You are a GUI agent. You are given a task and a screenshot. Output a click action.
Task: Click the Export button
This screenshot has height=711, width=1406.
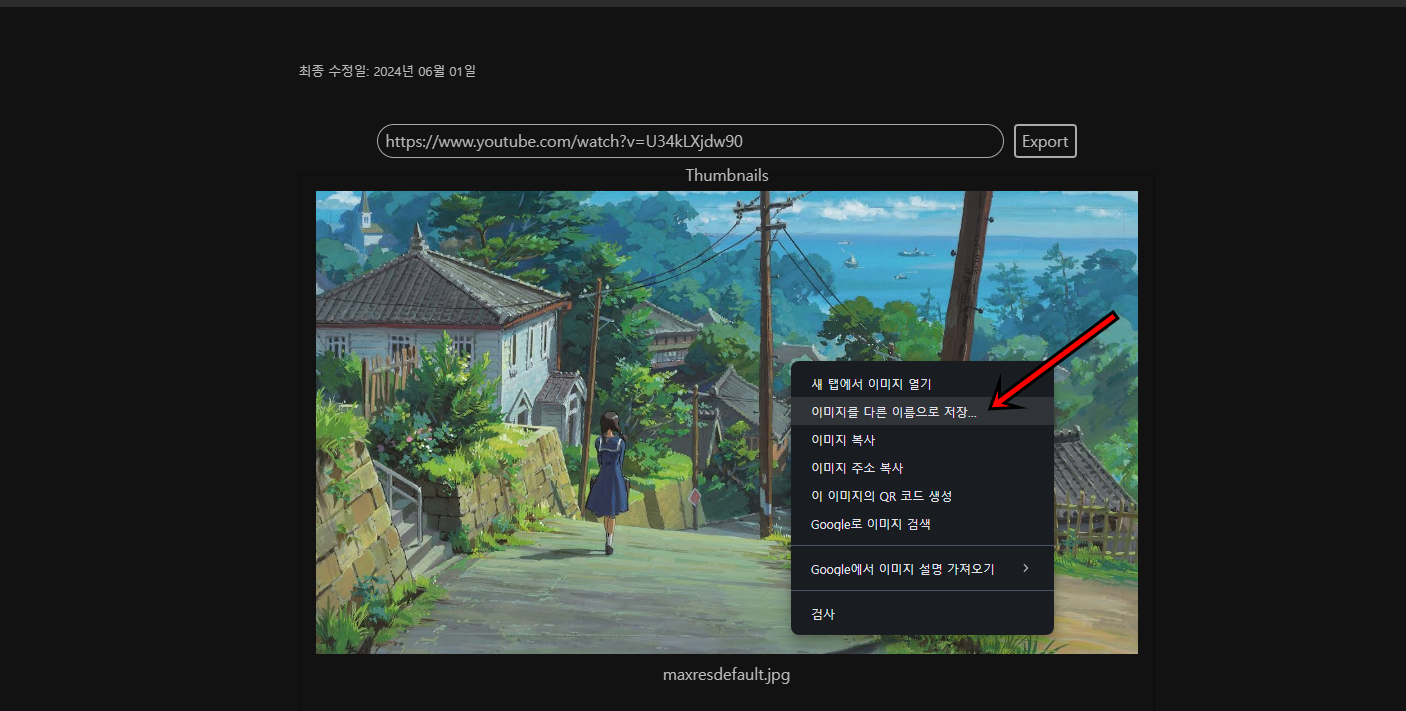point(1045,141)
